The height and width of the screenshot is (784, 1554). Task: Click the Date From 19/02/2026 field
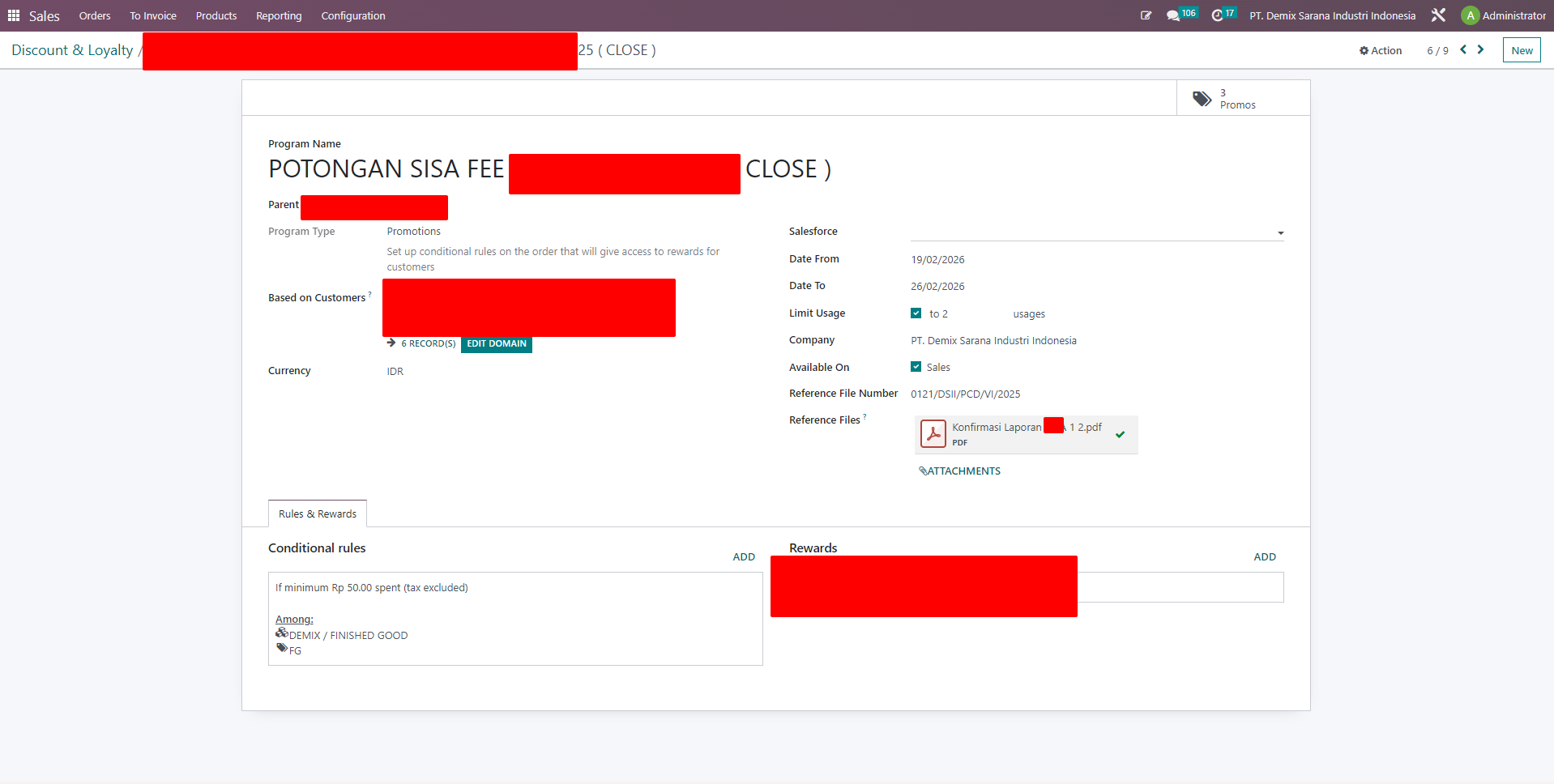point(937,260)
